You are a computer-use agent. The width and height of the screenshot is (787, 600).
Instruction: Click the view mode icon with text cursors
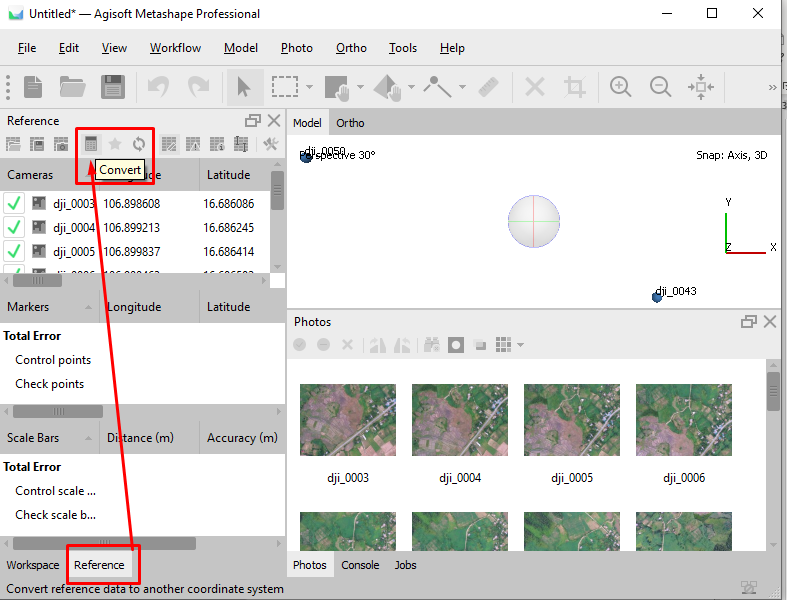click(x=241, y=145)
